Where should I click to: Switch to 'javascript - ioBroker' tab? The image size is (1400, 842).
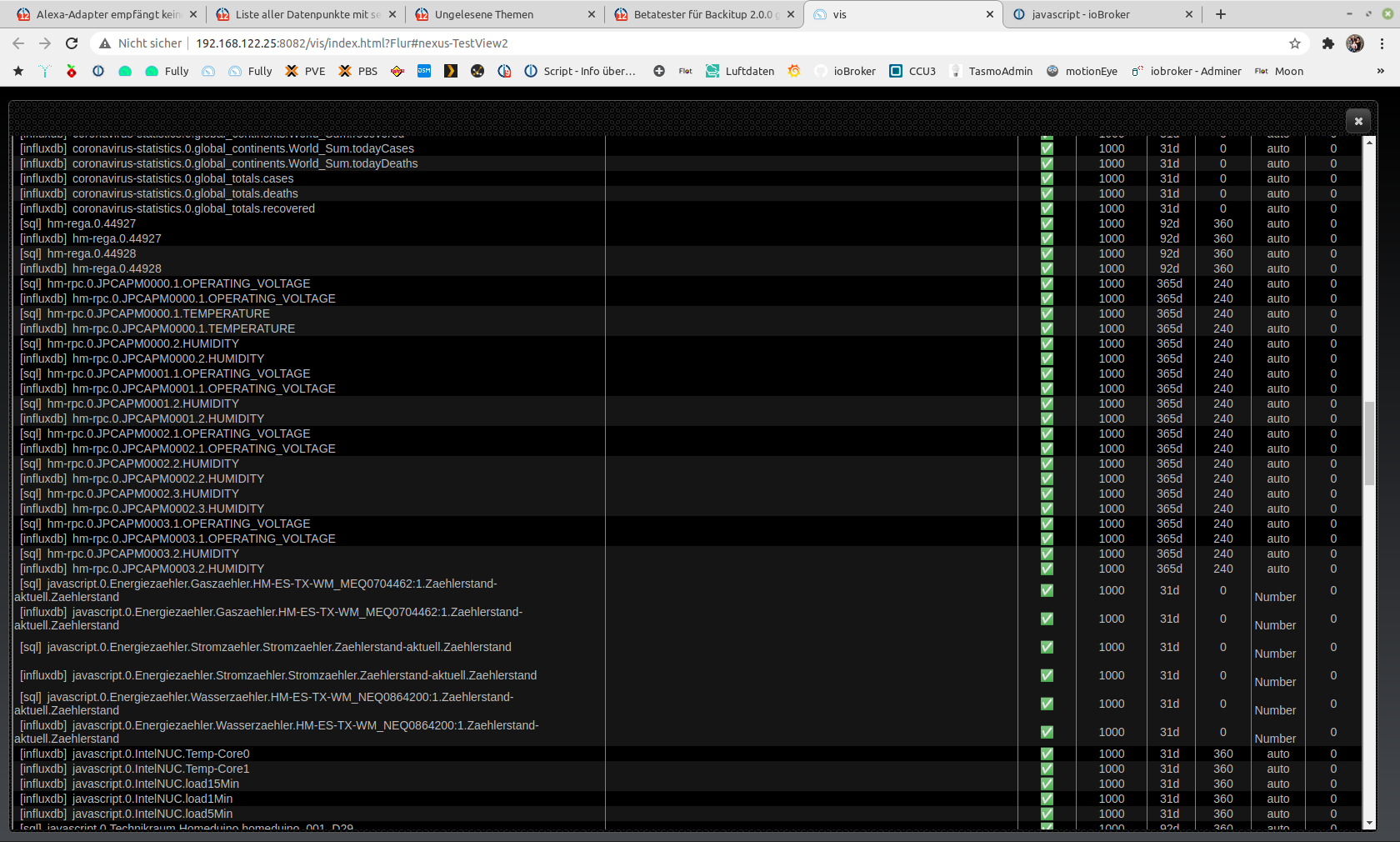(x=1102, y=14)
